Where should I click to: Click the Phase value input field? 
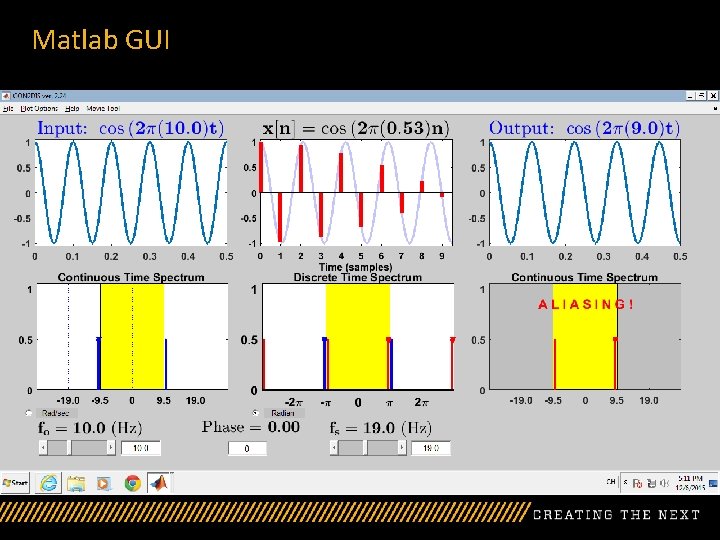point(247,448)
